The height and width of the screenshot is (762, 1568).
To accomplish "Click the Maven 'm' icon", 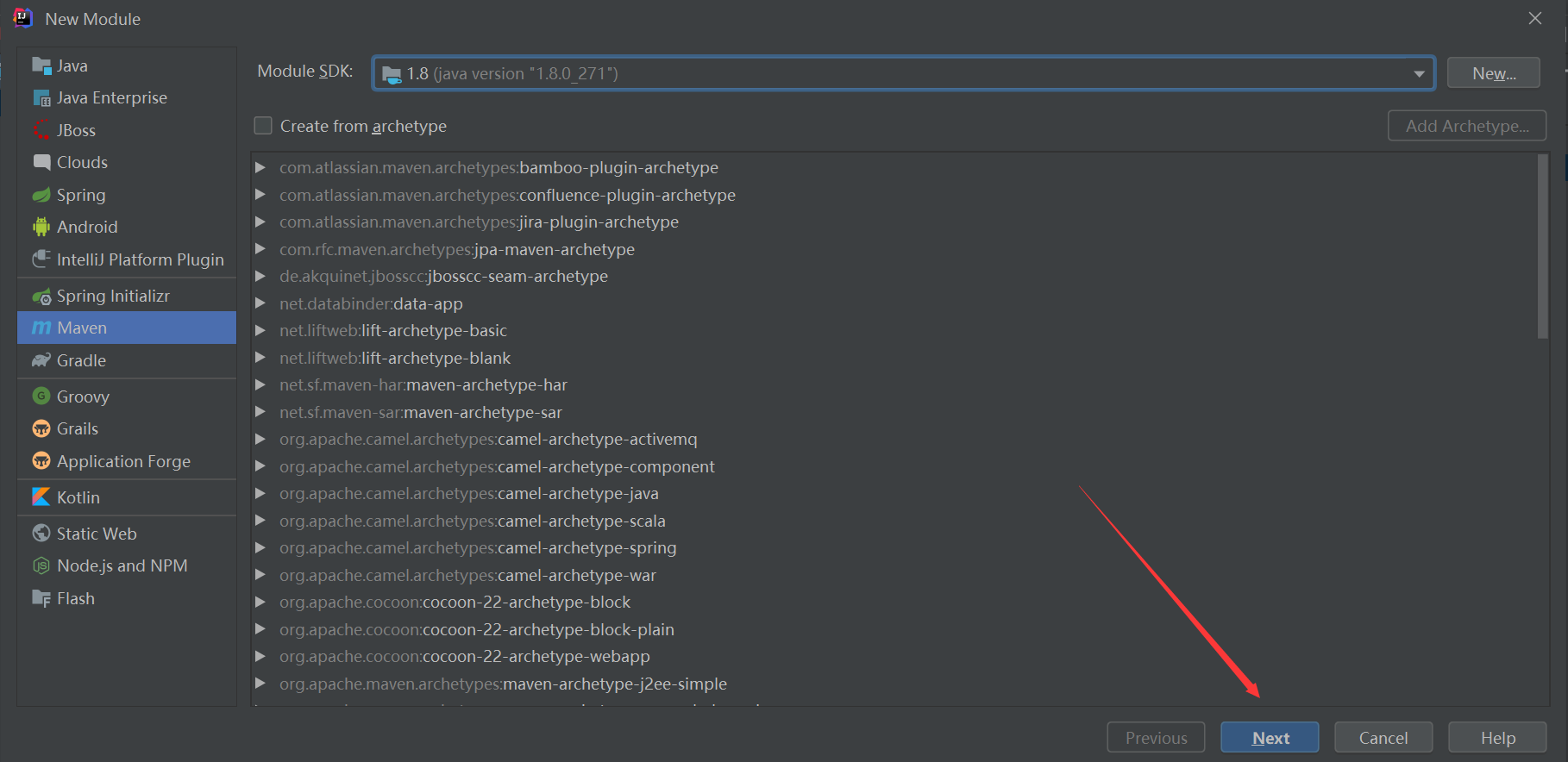I will pos(41,328).
